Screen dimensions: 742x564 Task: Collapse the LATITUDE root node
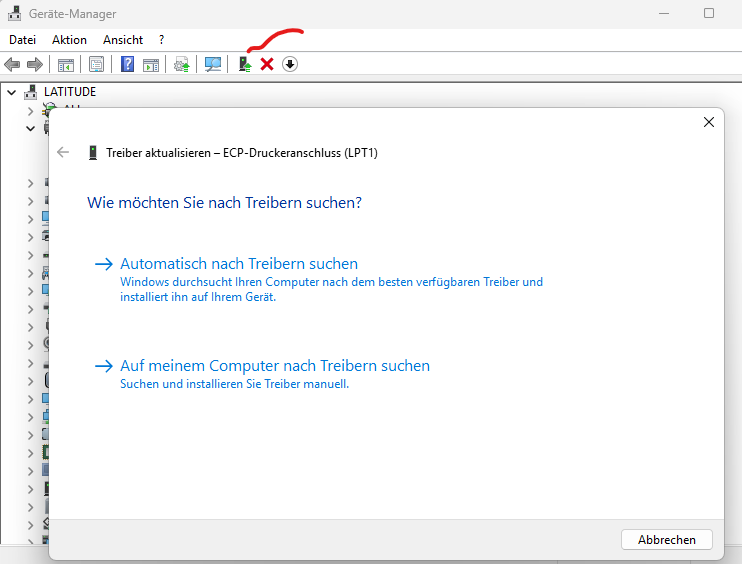click(x=12, y=92)
